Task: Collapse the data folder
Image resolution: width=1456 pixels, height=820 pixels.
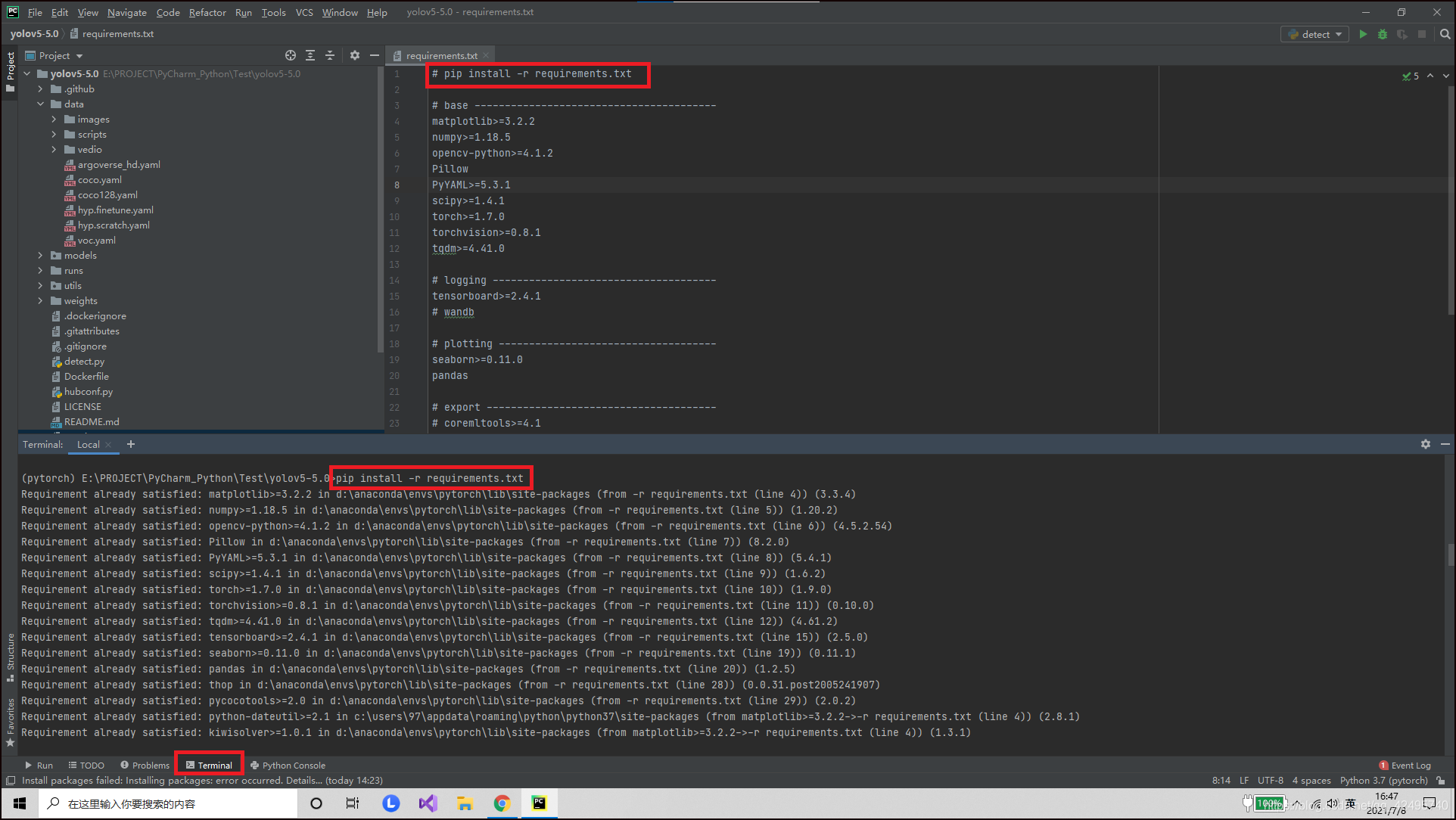Action: (41, 104)
